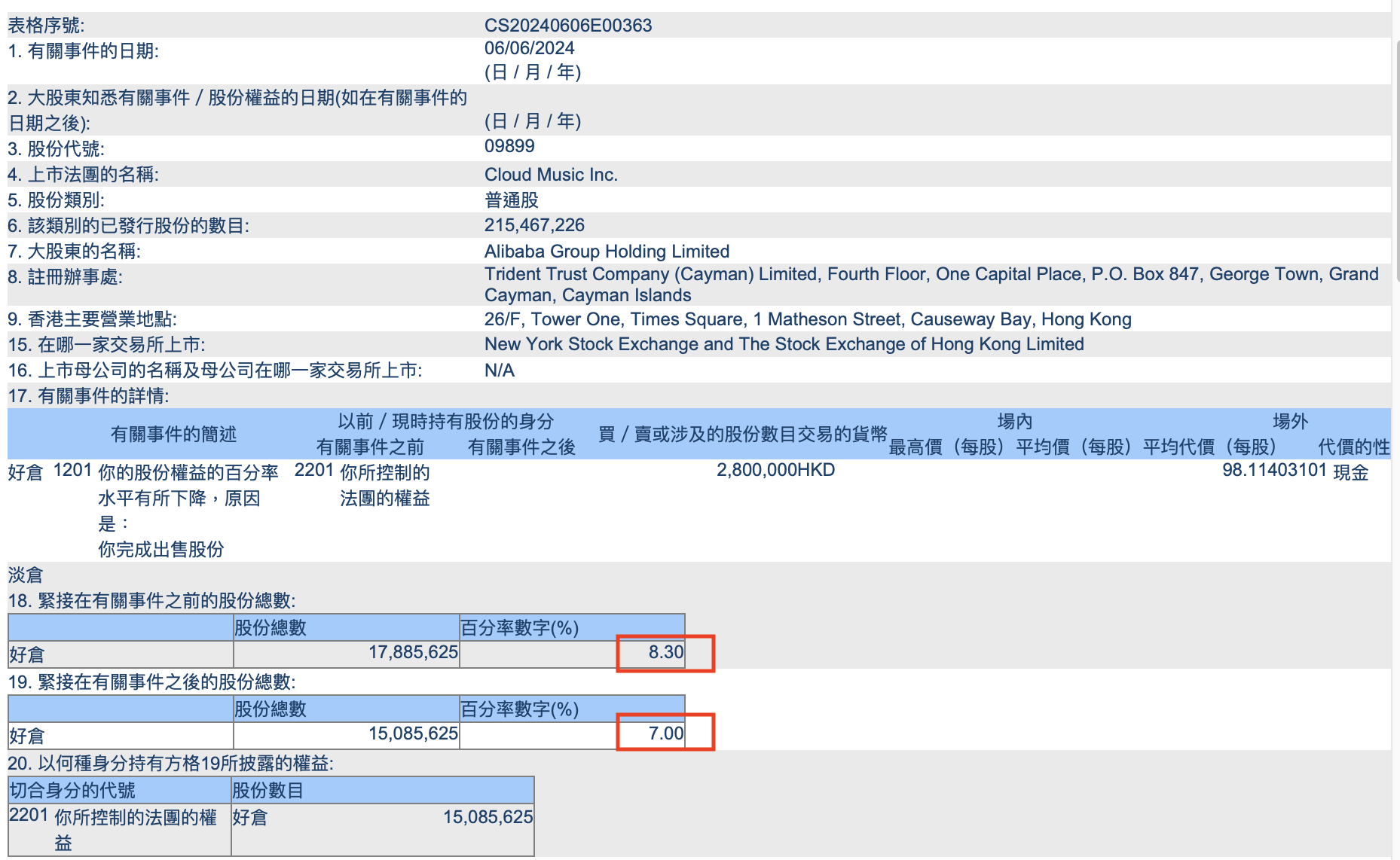Select the form serial number "CS20240606E00363"
The height and width of the screenshot is (860, 1400).
(x=568, y=25)
